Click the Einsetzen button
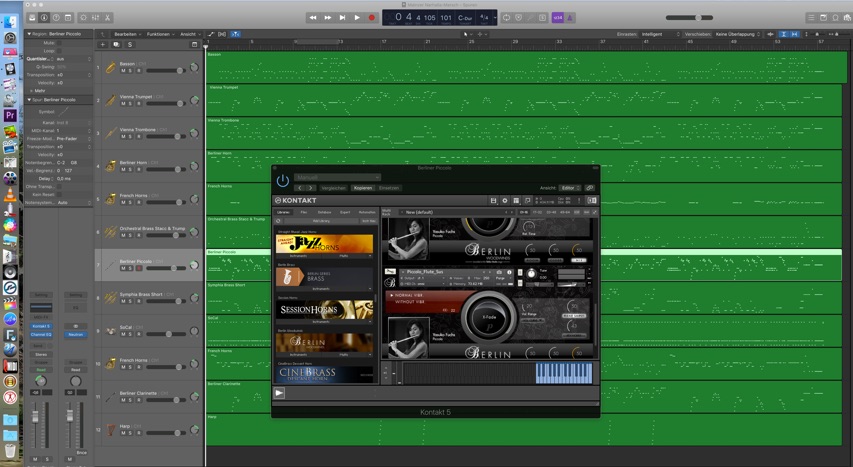Screen dimensions: 853x467 click(x=389, y=188)
